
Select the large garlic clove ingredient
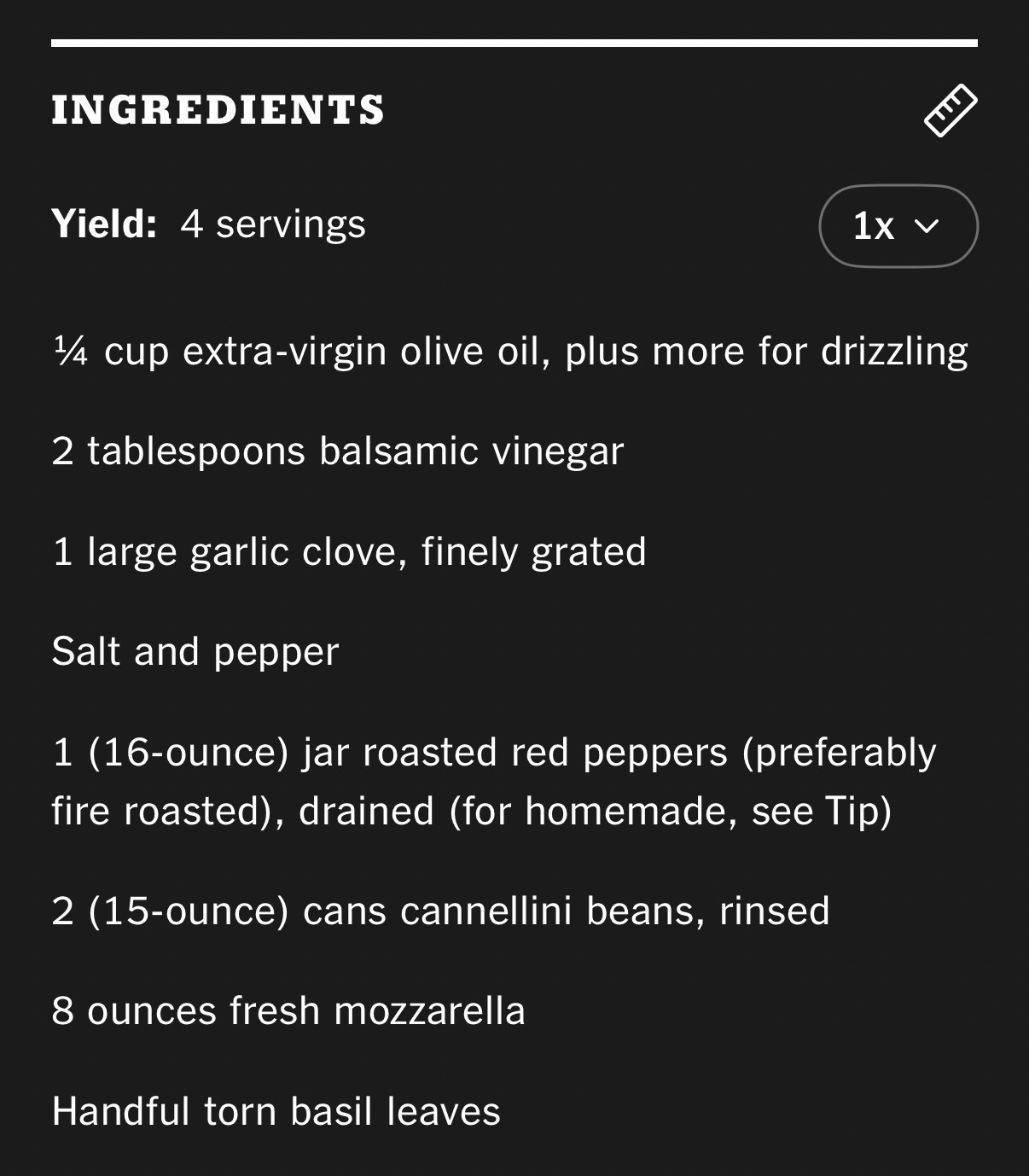tap(348, 551)
